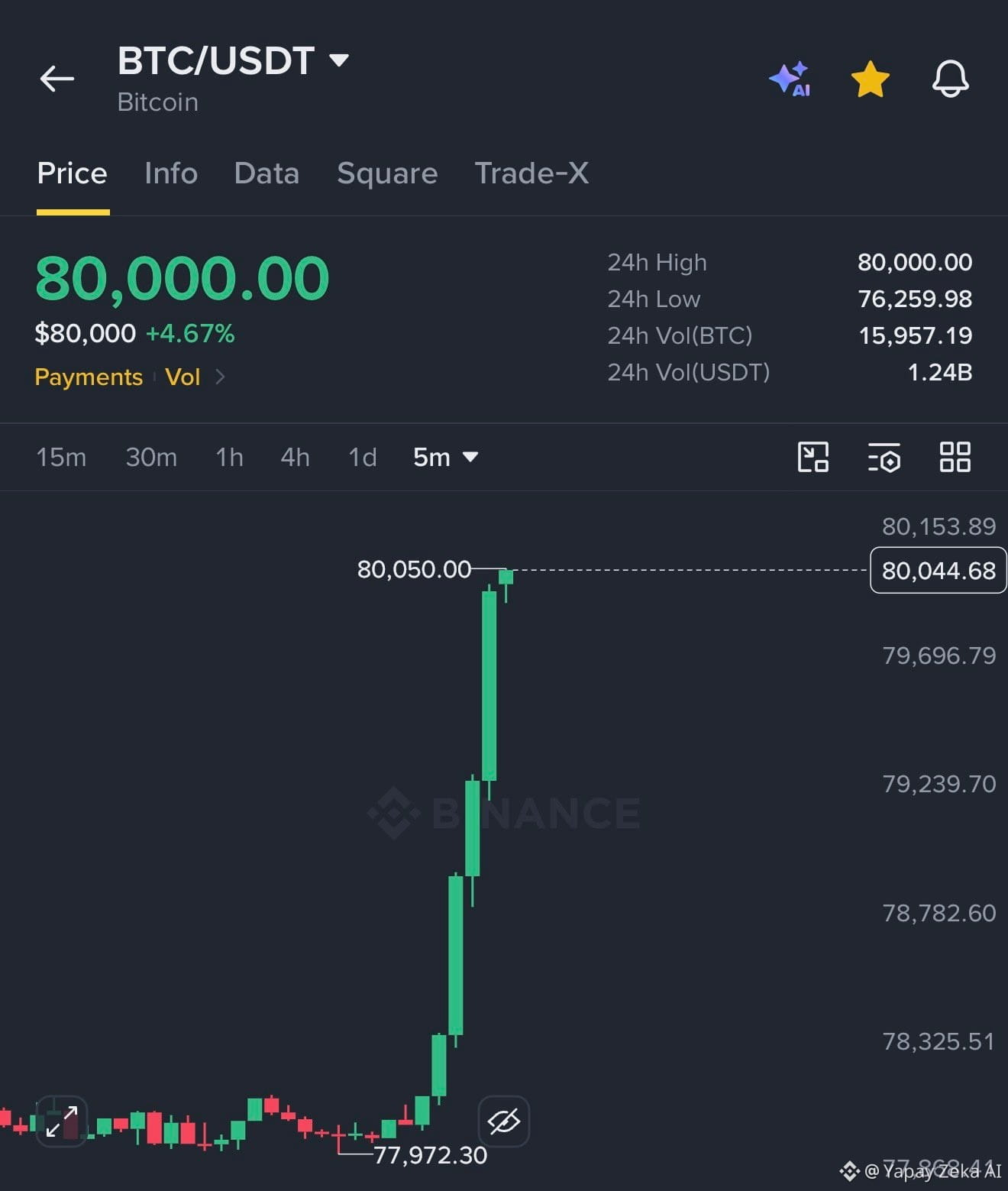
Task: Open chart settings icon
Action: pos(884,457)
